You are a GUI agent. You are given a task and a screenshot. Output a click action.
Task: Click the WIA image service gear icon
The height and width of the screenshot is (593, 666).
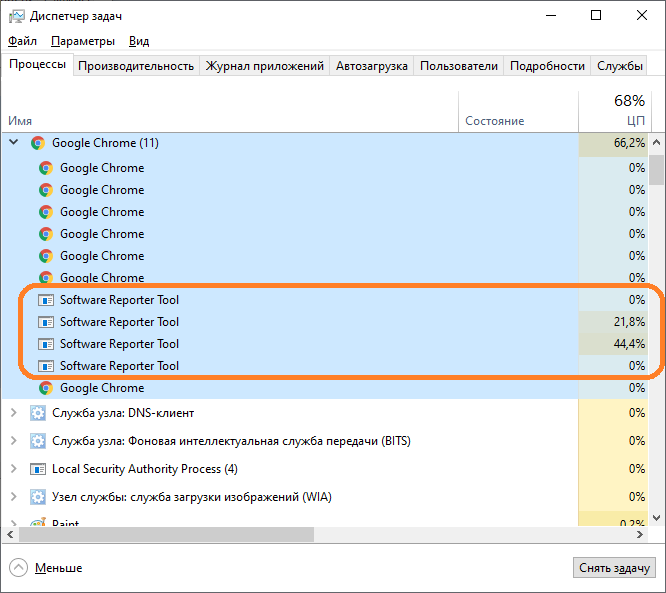point(38,497)
